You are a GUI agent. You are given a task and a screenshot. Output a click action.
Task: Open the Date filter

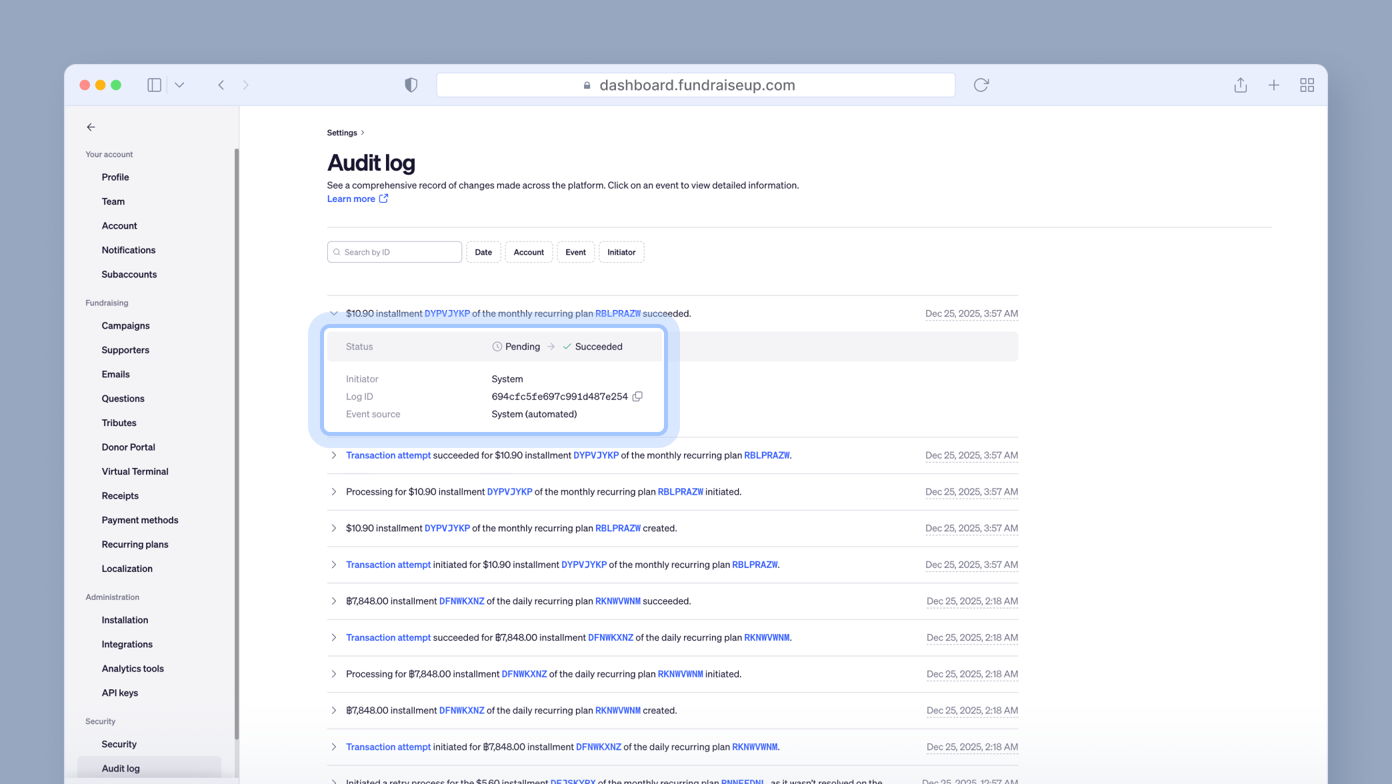coord(483,251)
